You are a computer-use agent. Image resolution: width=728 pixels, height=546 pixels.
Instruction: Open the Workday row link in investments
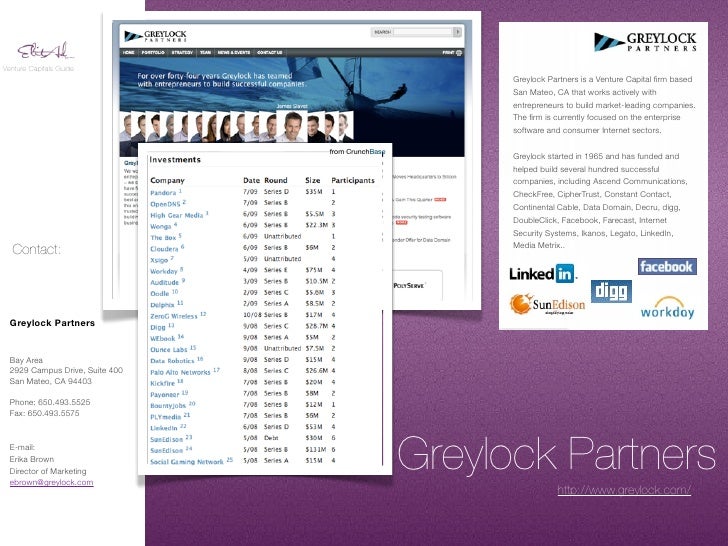click(163, 271)
